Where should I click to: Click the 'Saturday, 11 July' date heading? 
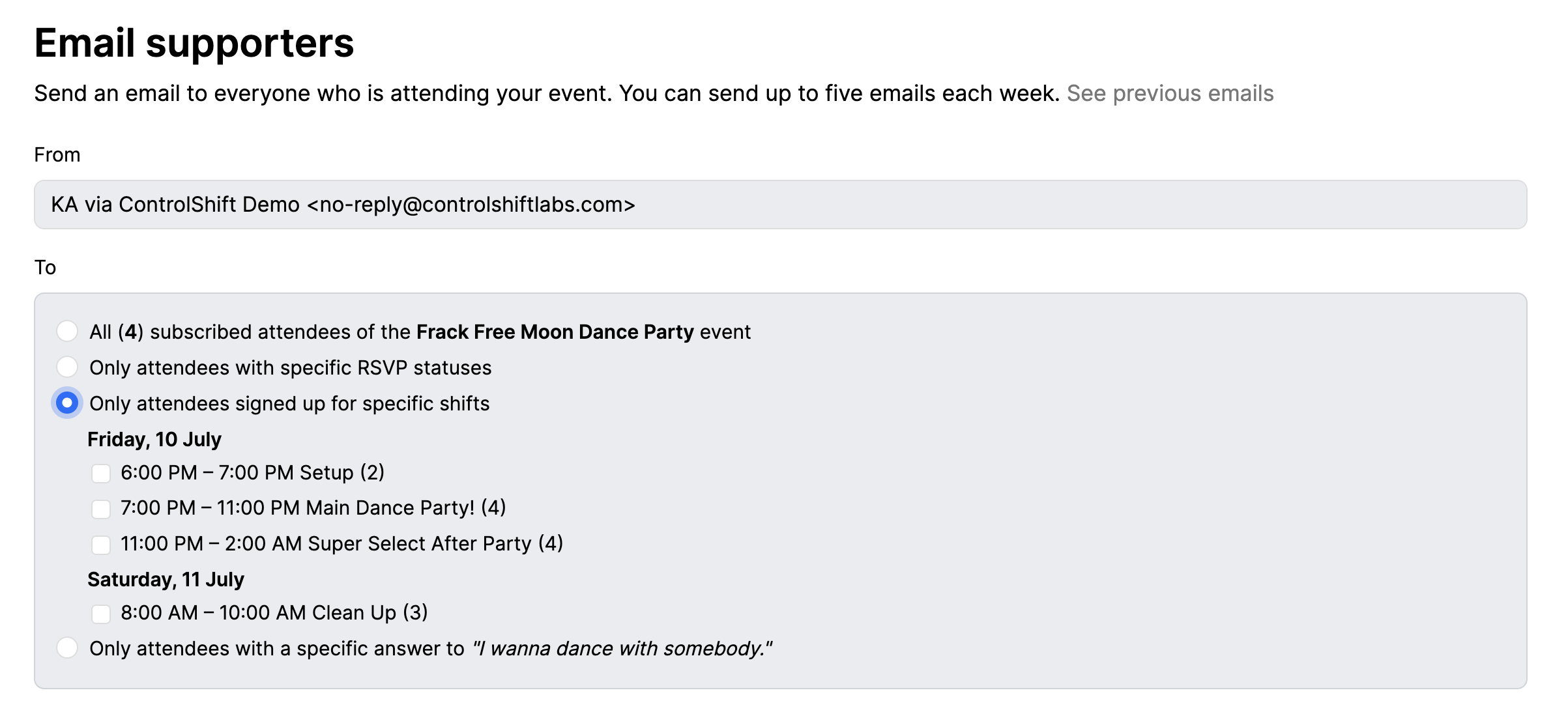[166, 580]
